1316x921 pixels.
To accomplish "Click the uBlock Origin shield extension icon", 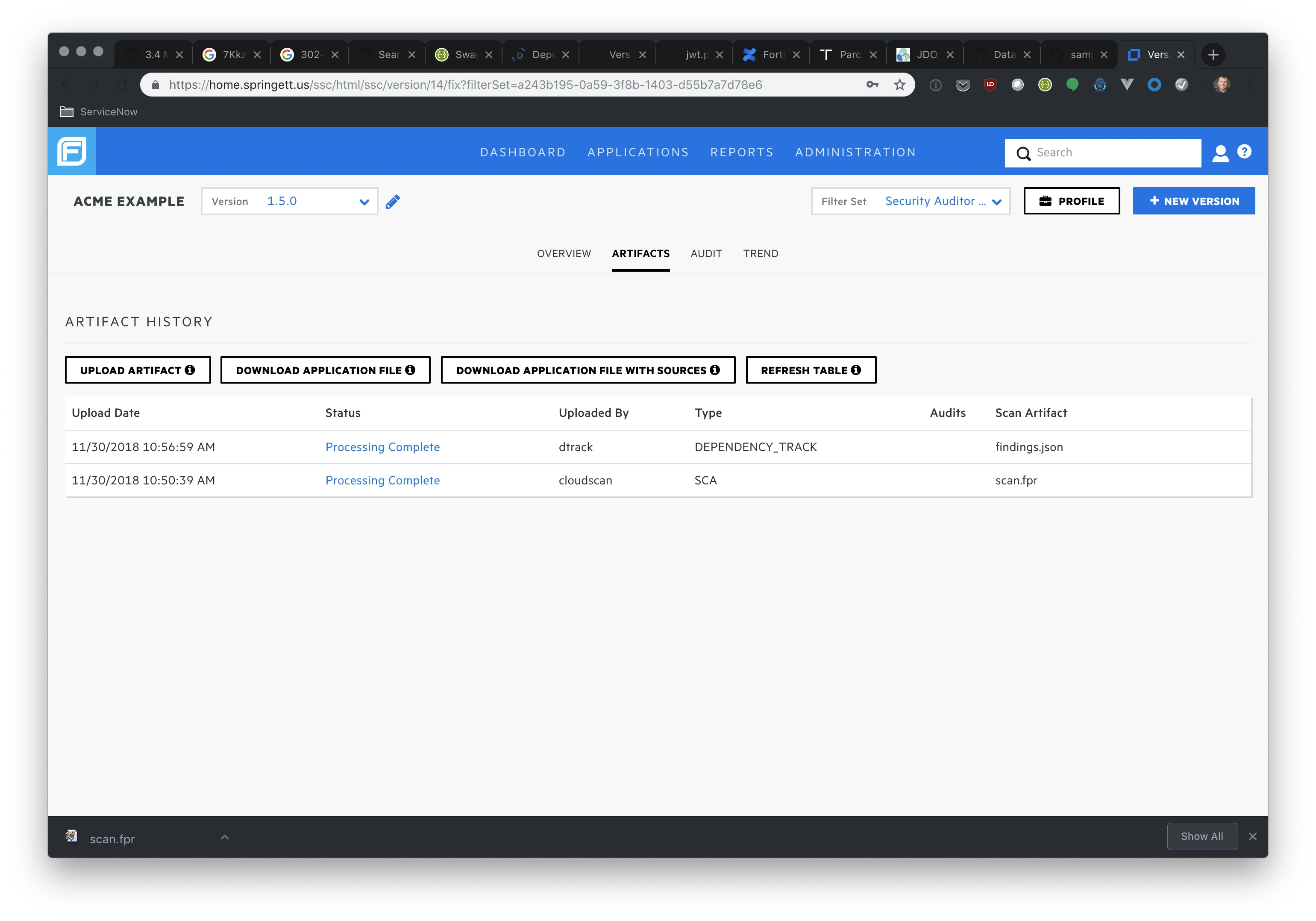I will (990, 84).
